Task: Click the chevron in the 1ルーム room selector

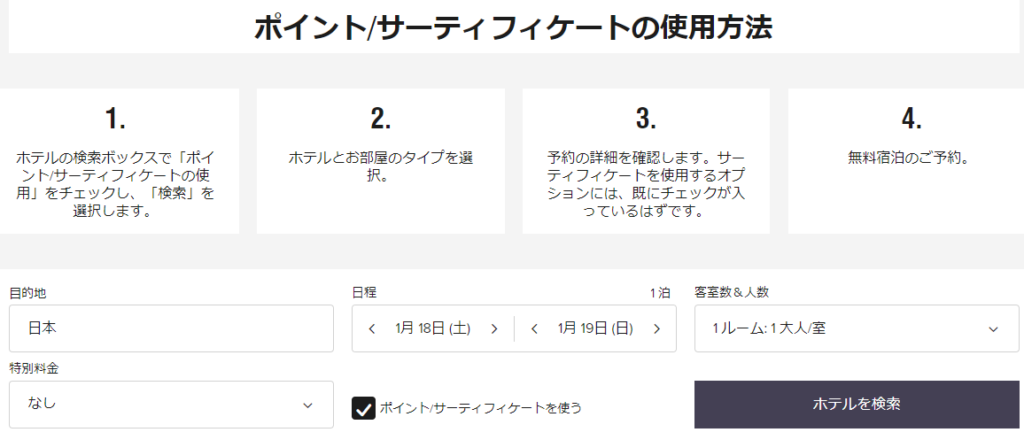Action: 993,328
